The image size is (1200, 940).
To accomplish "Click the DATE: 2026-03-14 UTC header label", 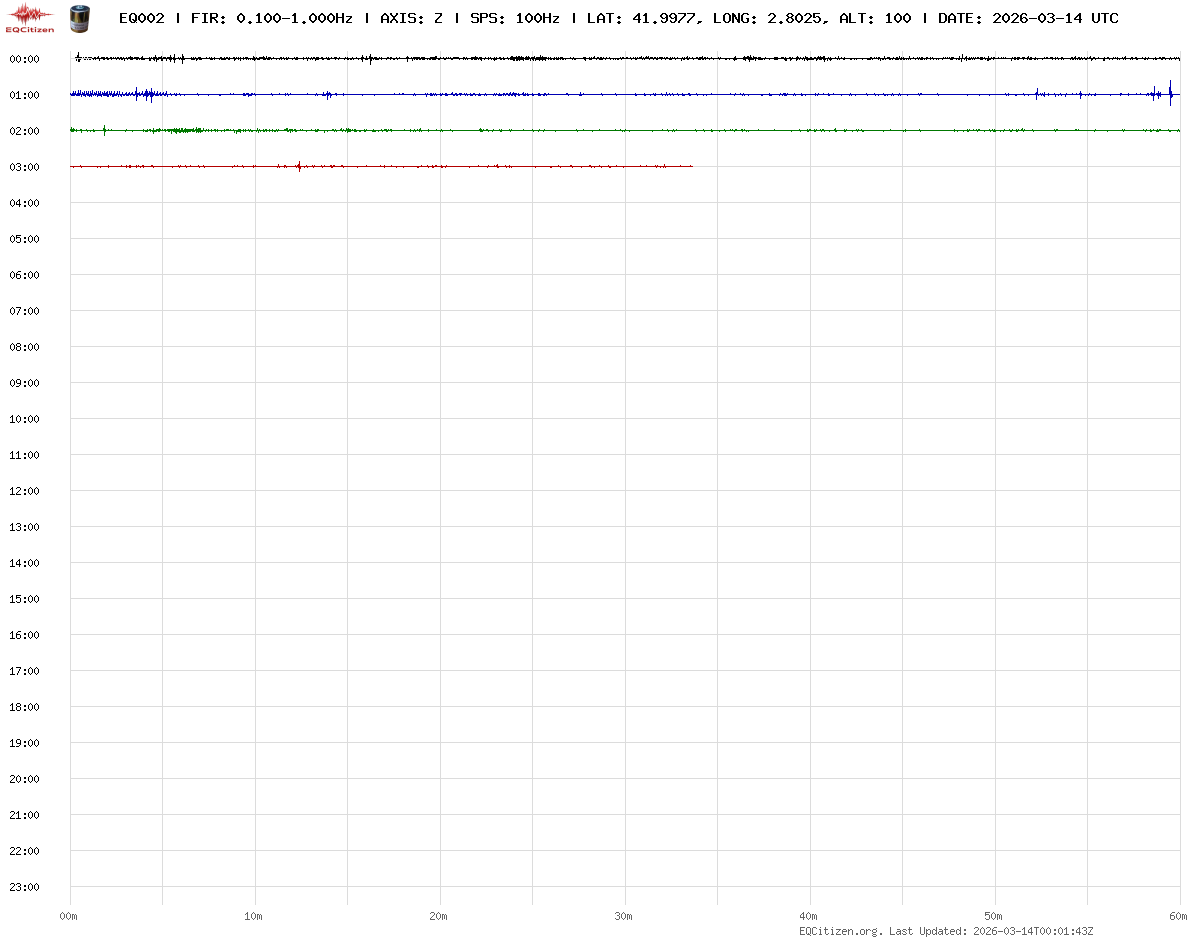I will click(x=1028, y=18).
